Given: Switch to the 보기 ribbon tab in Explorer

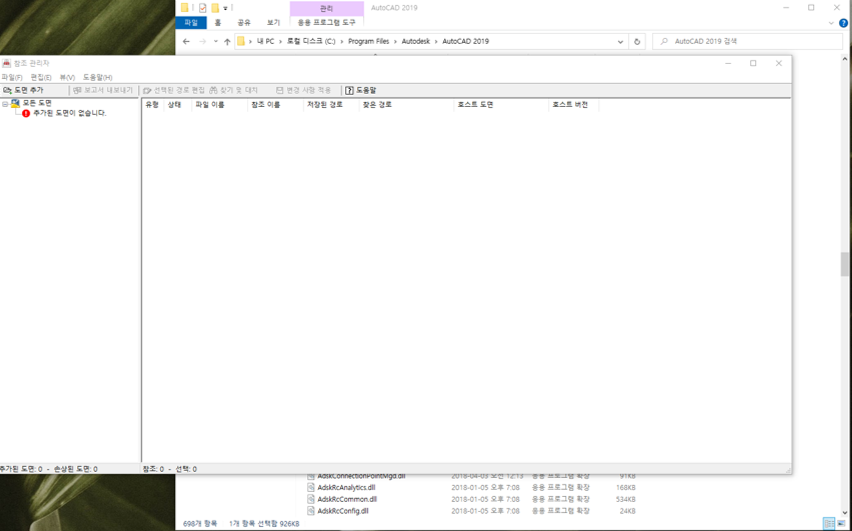Looking at the screenshot, I should pos(273,23).
